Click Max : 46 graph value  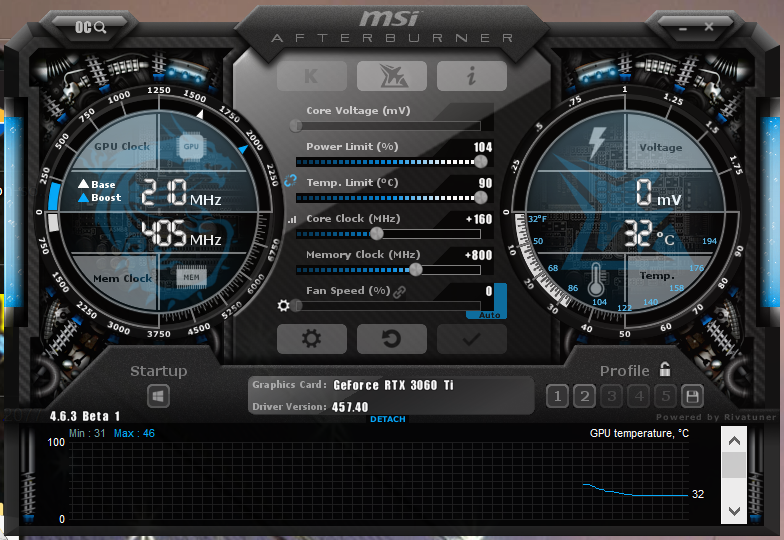(134, 434)
